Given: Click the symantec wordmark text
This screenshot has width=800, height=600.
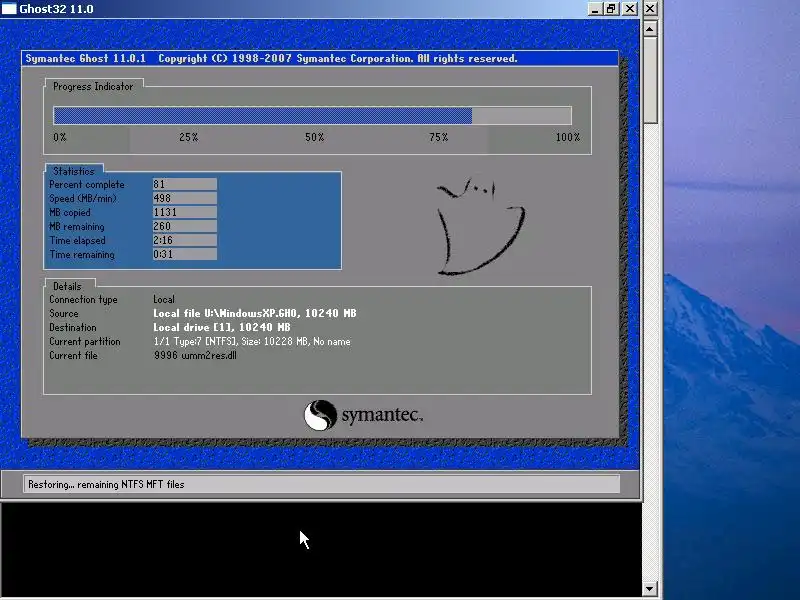Looking at the screenshot, I should coord(382,415).
